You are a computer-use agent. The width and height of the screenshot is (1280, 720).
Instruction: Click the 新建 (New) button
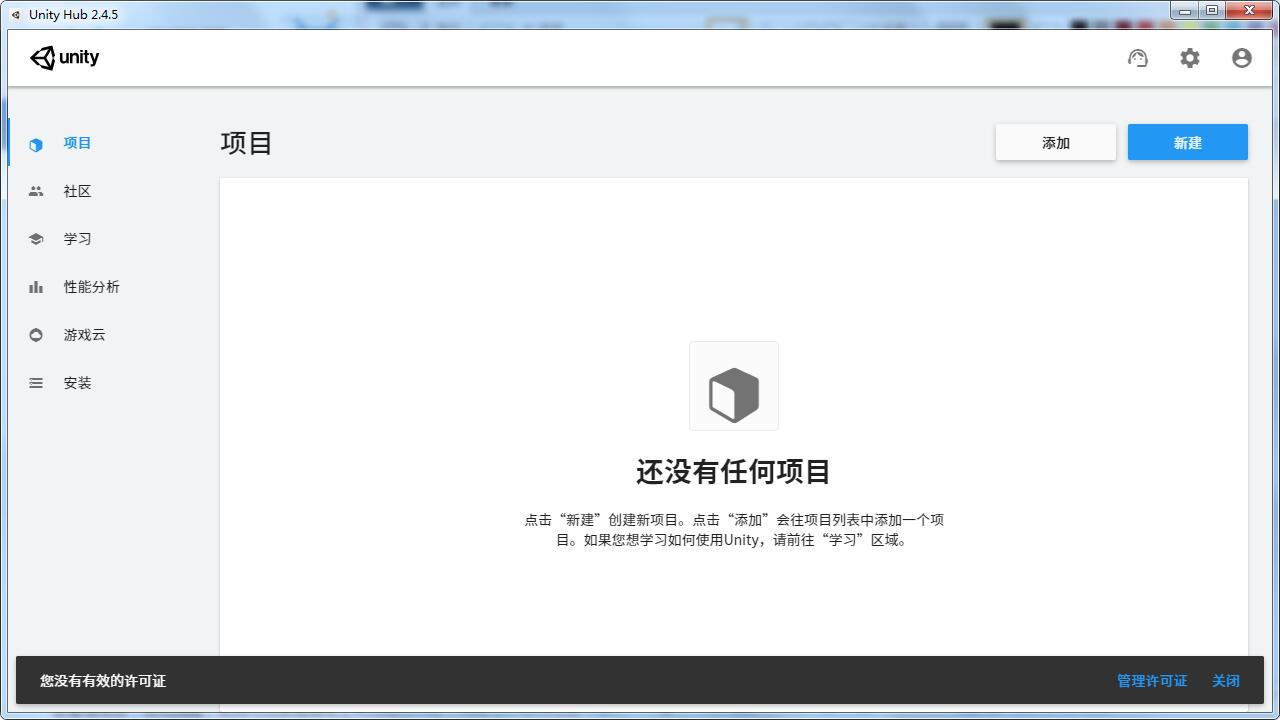click(x=1188, y=142)
